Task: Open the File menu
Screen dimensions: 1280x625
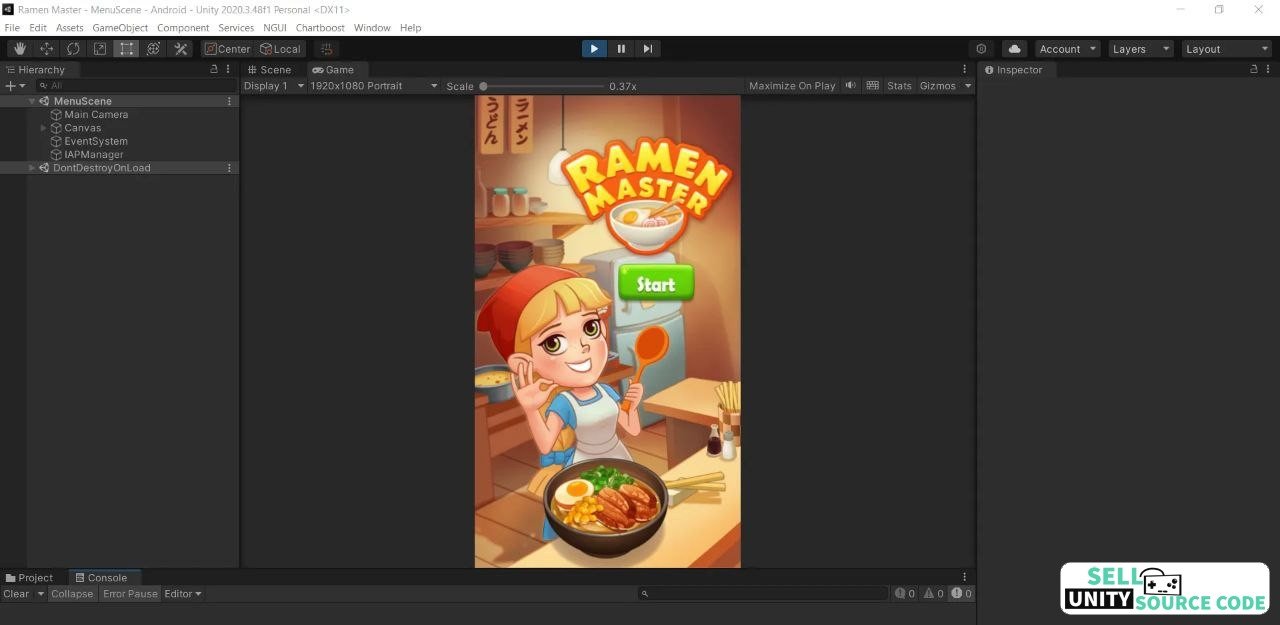Action: (x=12, y=28)
